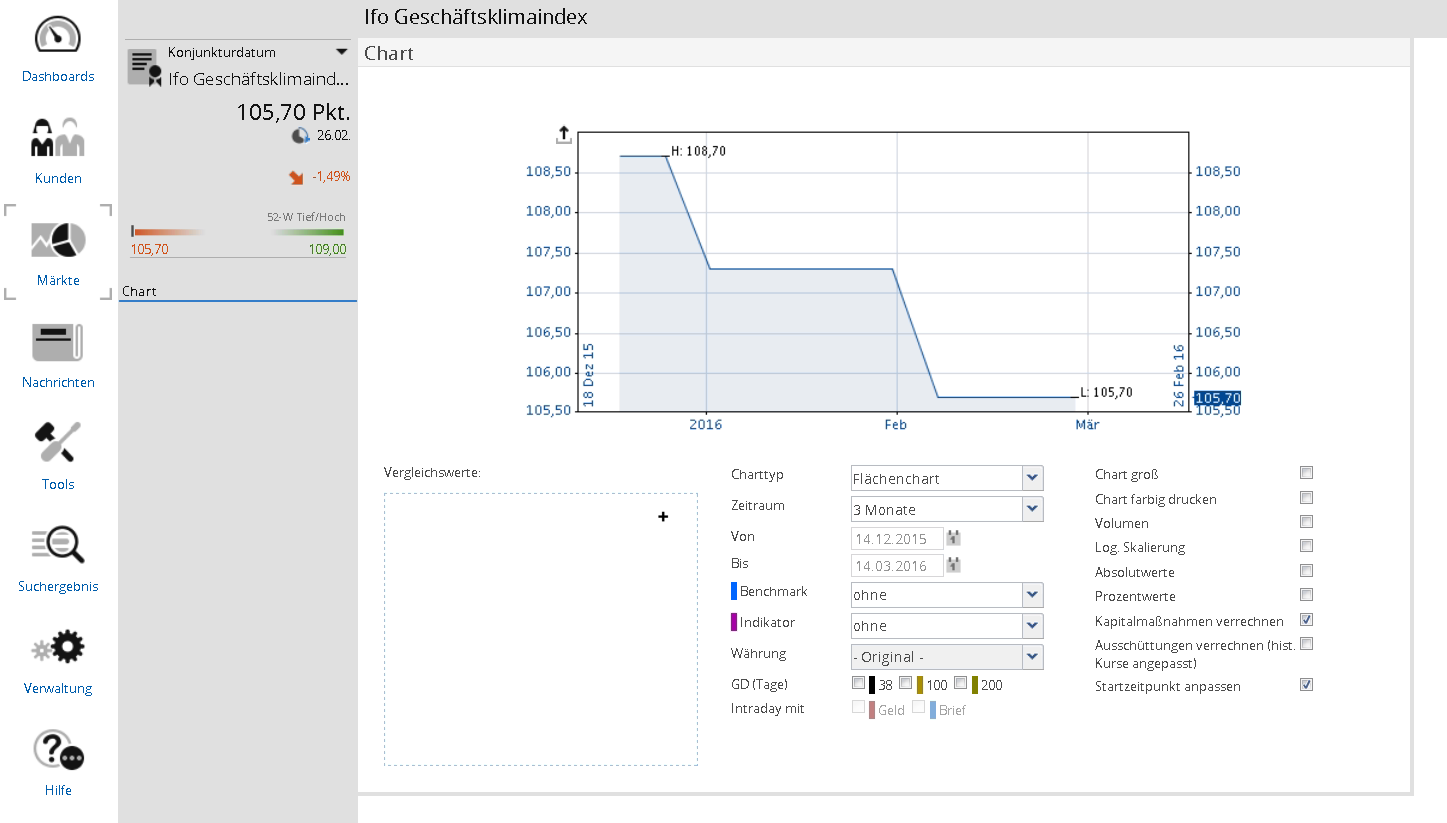Open the Kunden section icon
The image size is (1447, 823).
pyautogui.click(x=58, y=138)
